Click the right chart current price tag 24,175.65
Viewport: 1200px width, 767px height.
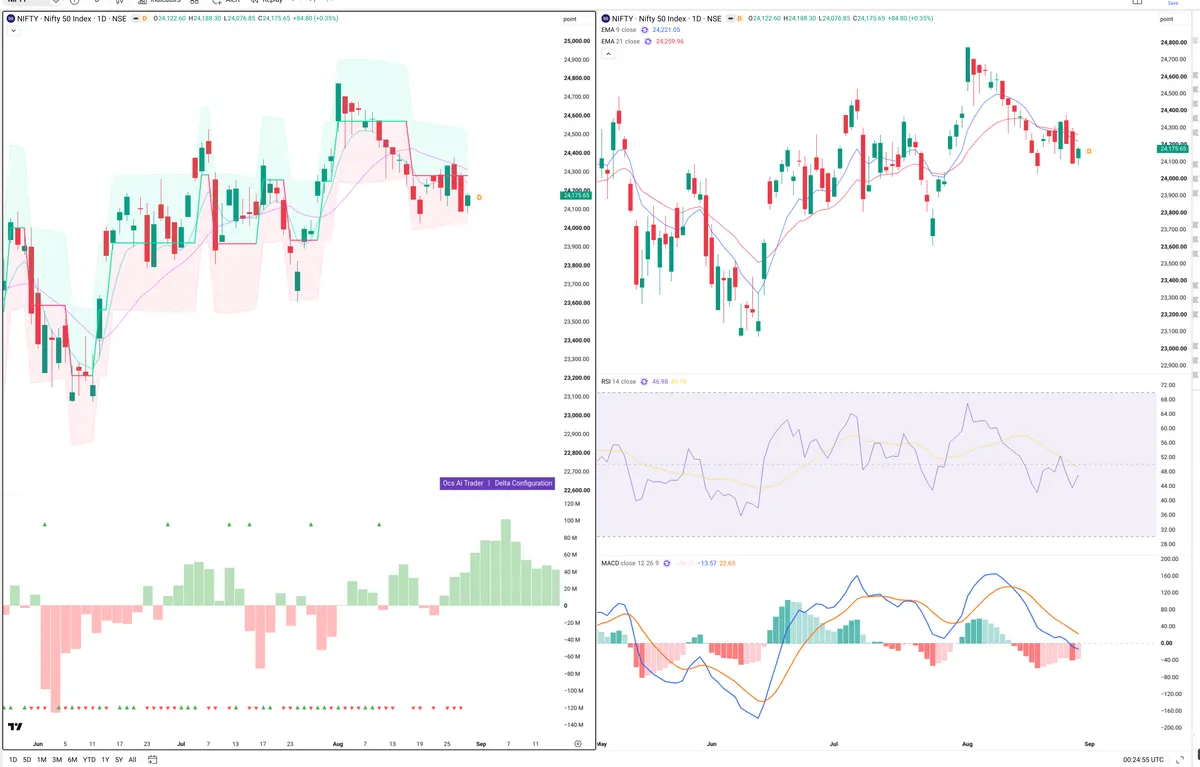(1175, 149)
